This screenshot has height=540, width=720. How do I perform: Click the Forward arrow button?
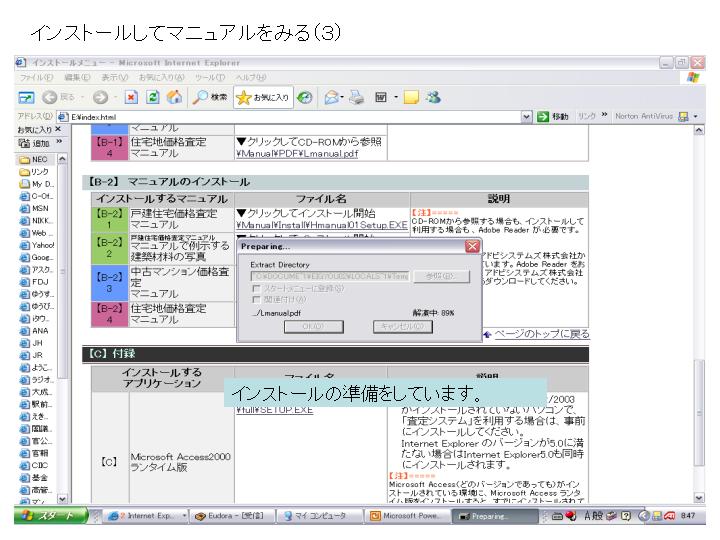click(100, 97)
